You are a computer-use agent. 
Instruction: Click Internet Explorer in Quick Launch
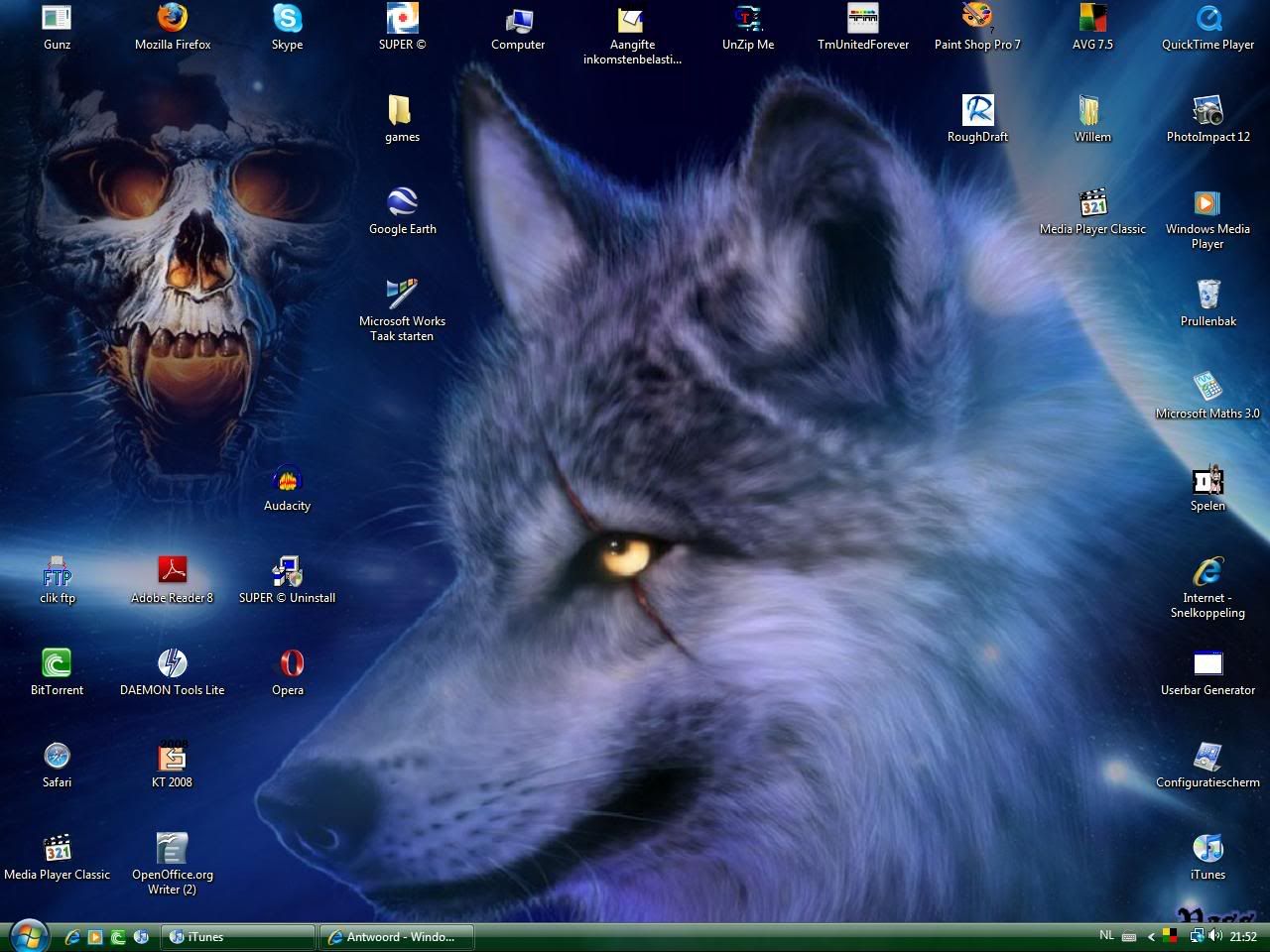coord(71,937)
